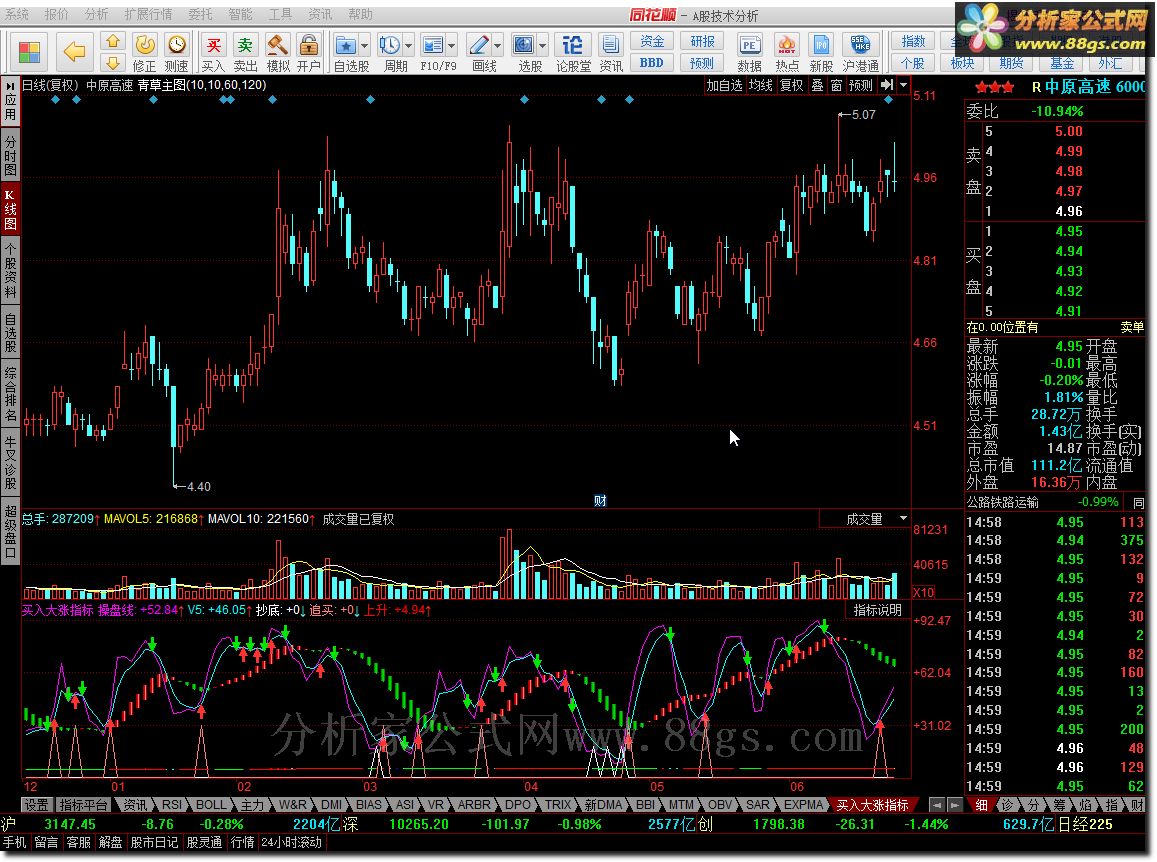
Task: Switch to K线图 candlestick view in sidebar
Action: coord(10,210)
